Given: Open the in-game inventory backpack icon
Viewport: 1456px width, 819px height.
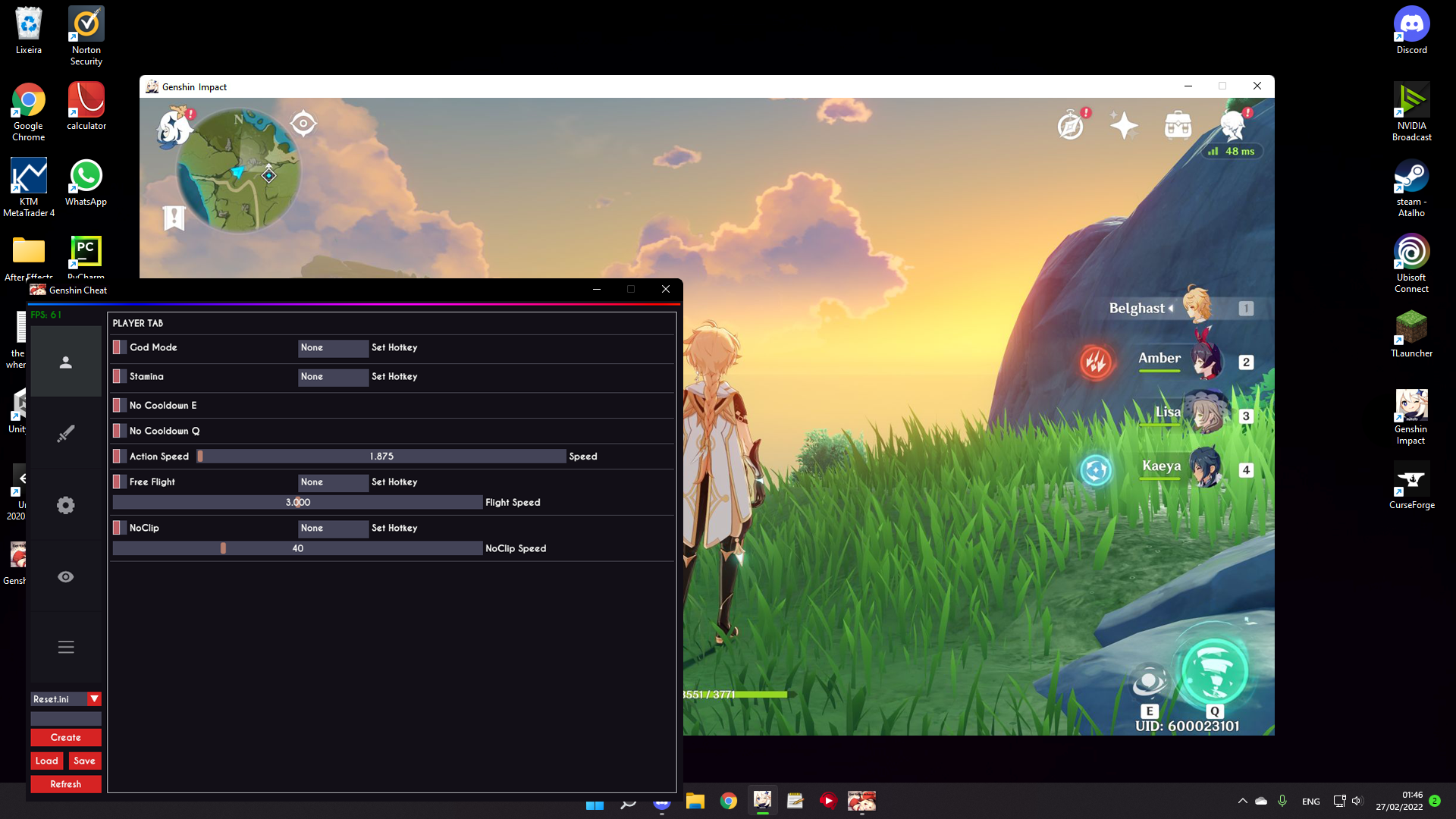Looking at the screenshot, I should 1178,125.
